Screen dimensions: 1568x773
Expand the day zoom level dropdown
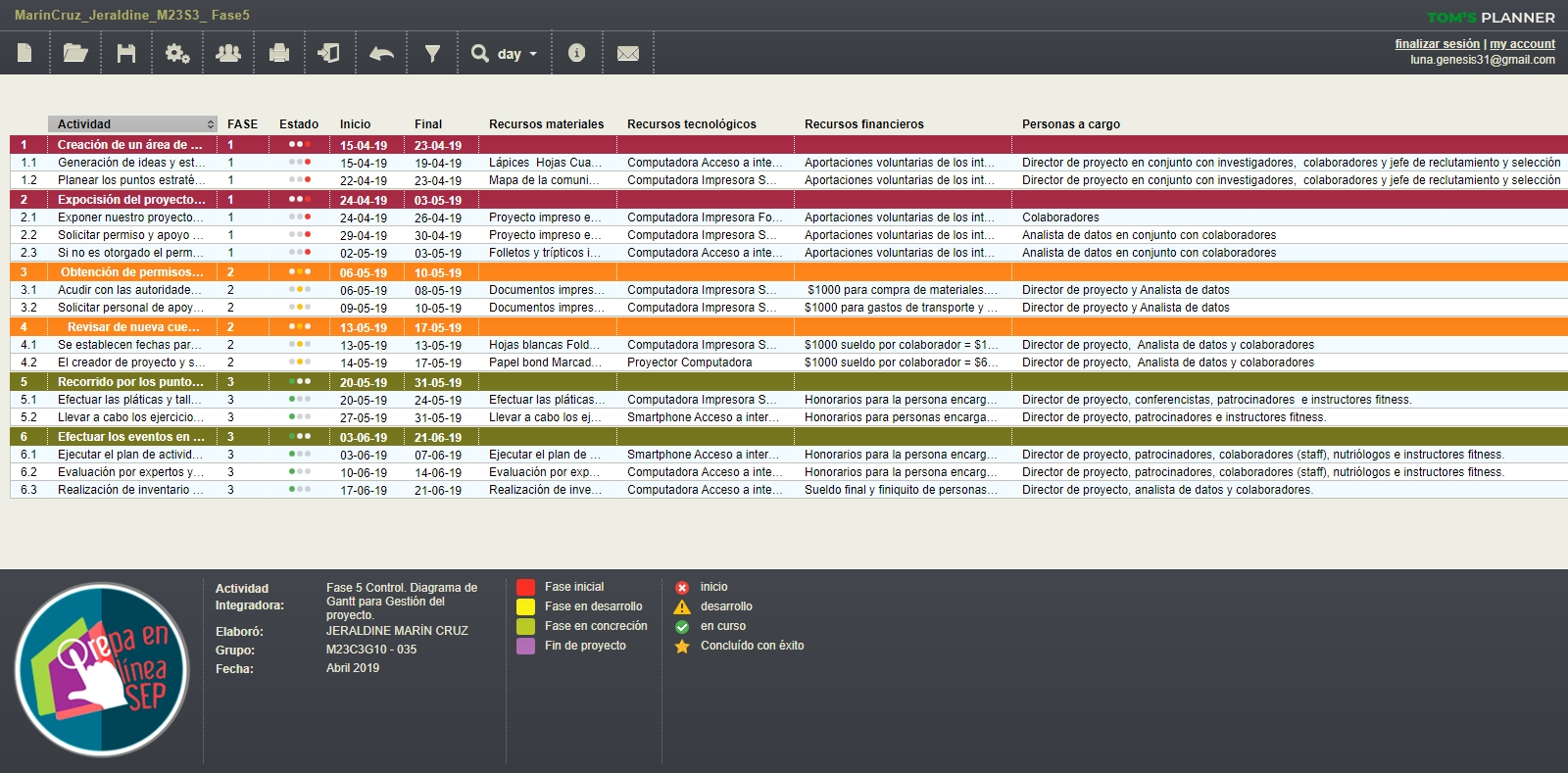[505, 54]
